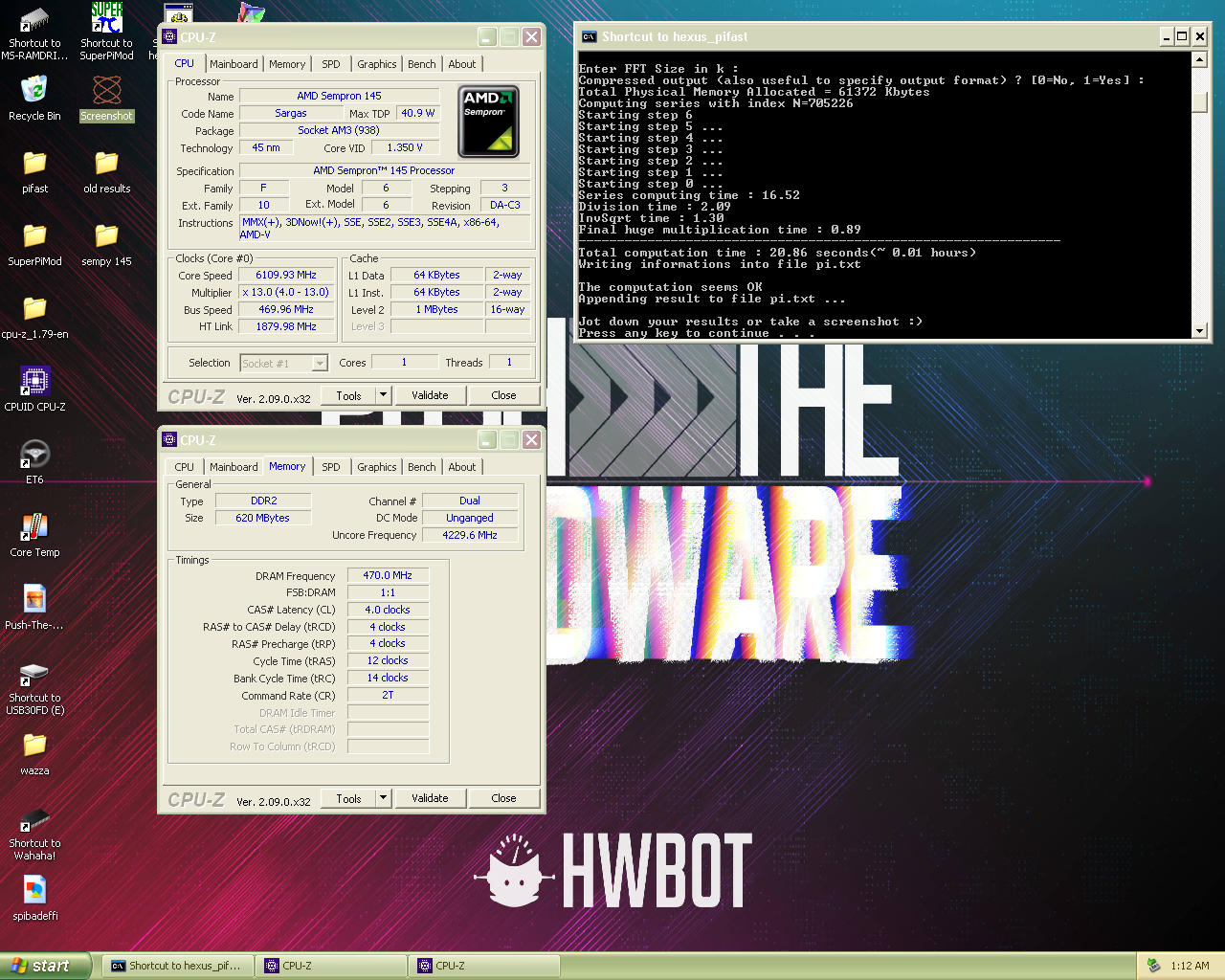
Task: Open the Recycle Bin
Action: pos(34,90)
